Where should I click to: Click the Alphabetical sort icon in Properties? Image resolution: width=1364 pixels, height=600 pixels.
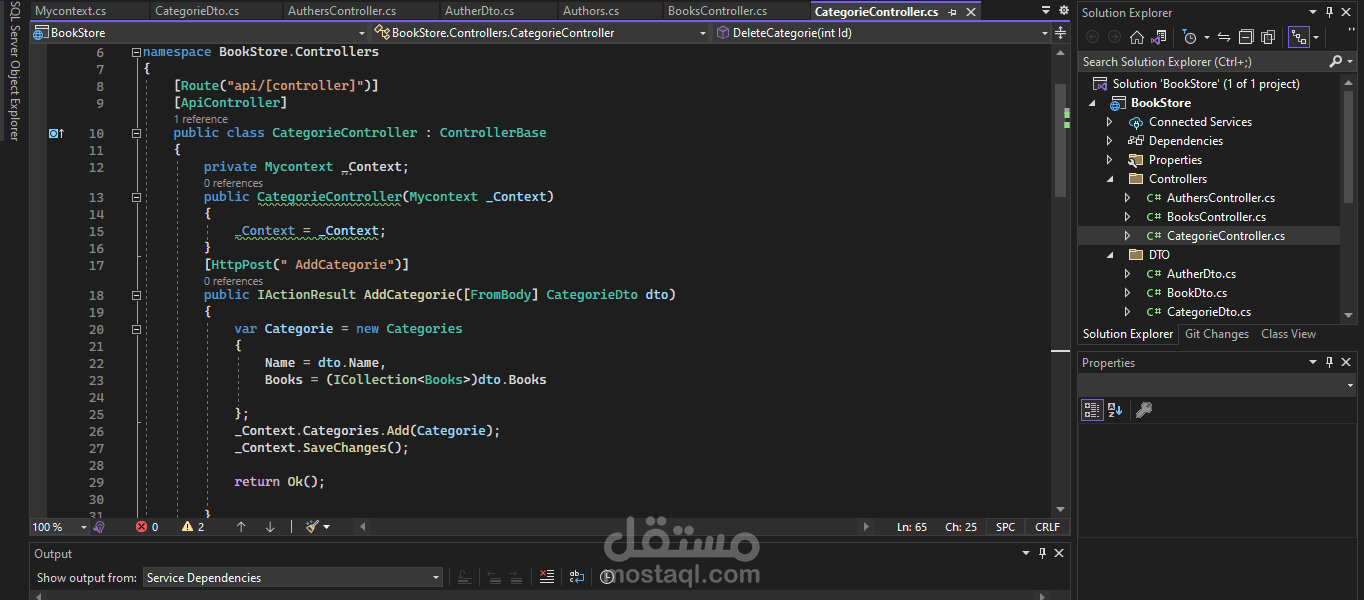pyautogui.click(x=1115, y=409)
